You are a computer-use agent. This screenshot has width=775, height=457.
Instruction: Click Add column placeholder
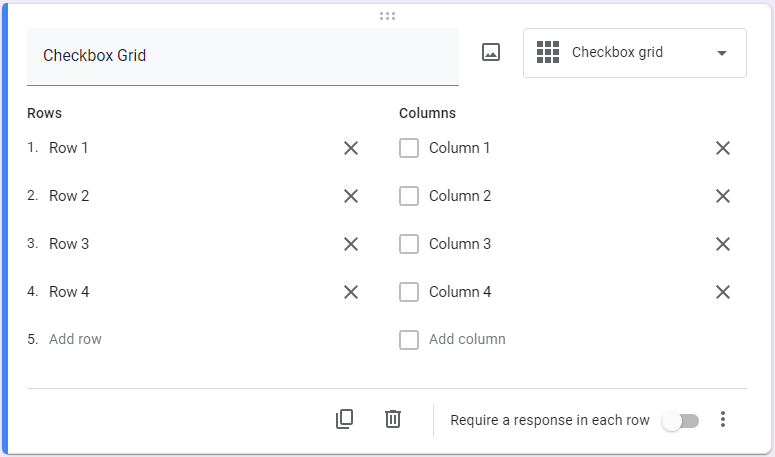tap(467, 339)
